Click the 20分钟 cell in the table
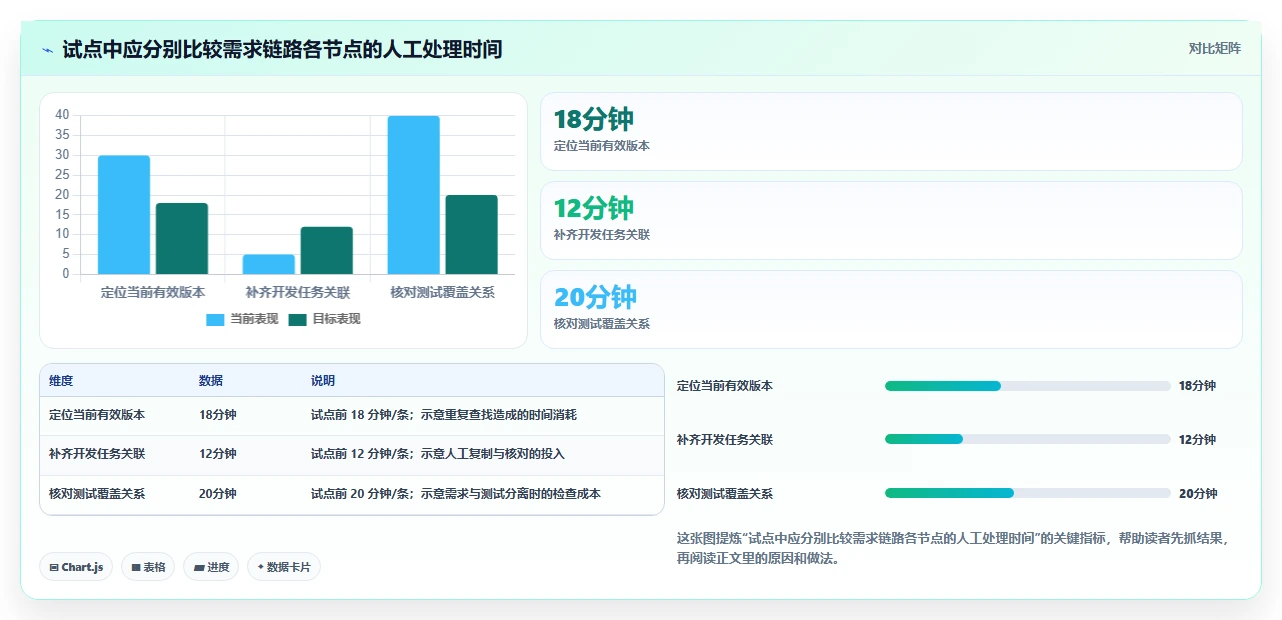The height and width of the screenshot is (620, 1282). [218, 494]
